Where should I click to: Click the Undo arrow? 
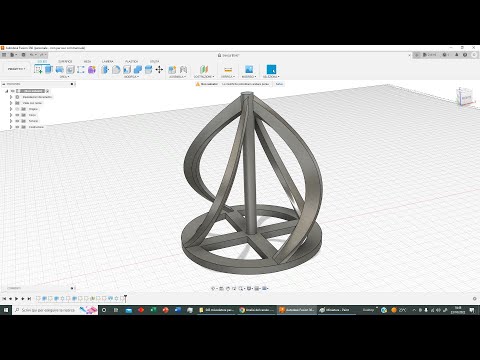click(x=32, y=55)
